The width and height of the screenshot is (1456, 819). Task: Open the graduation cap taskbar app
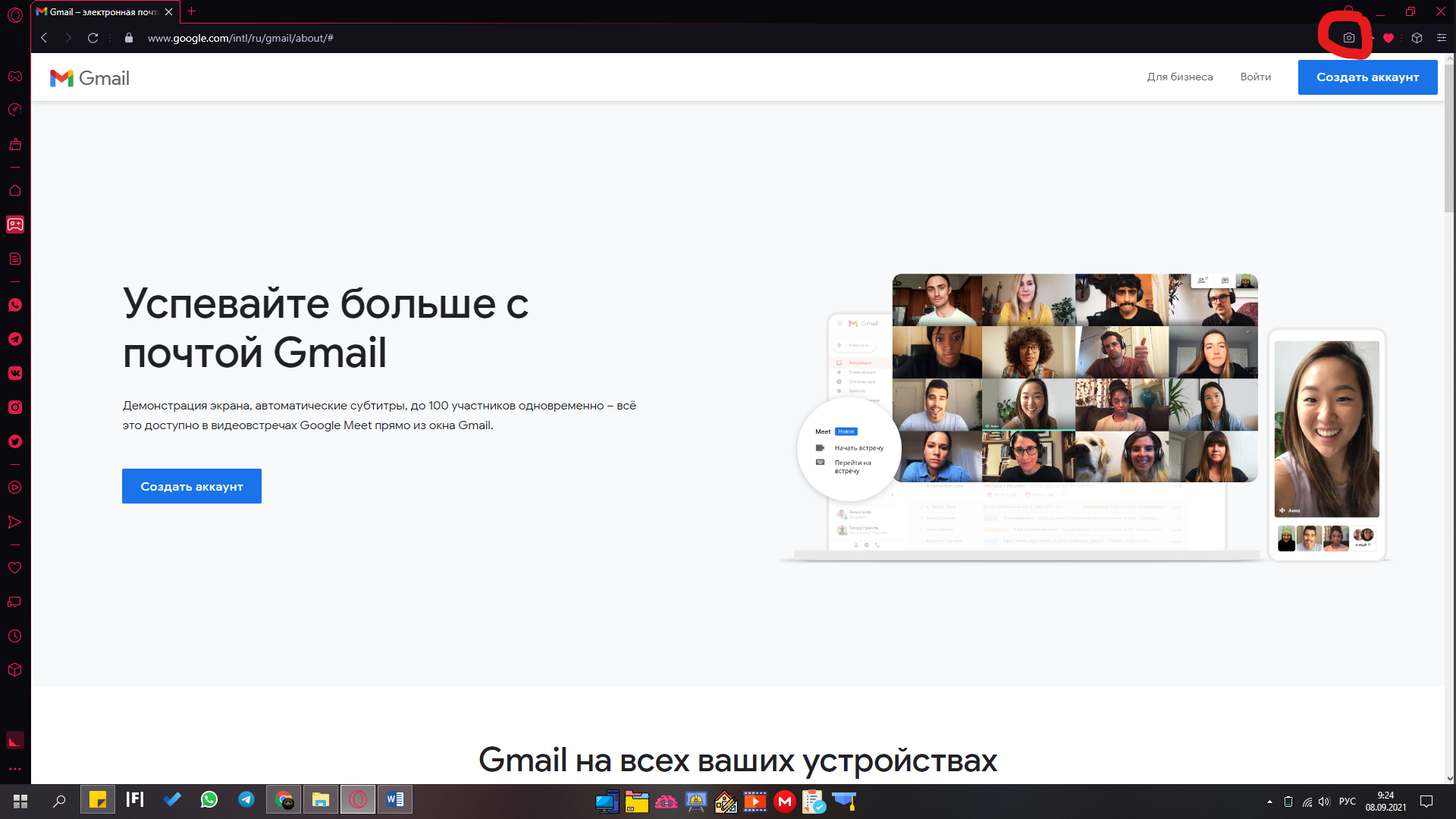tap(844, 802)
